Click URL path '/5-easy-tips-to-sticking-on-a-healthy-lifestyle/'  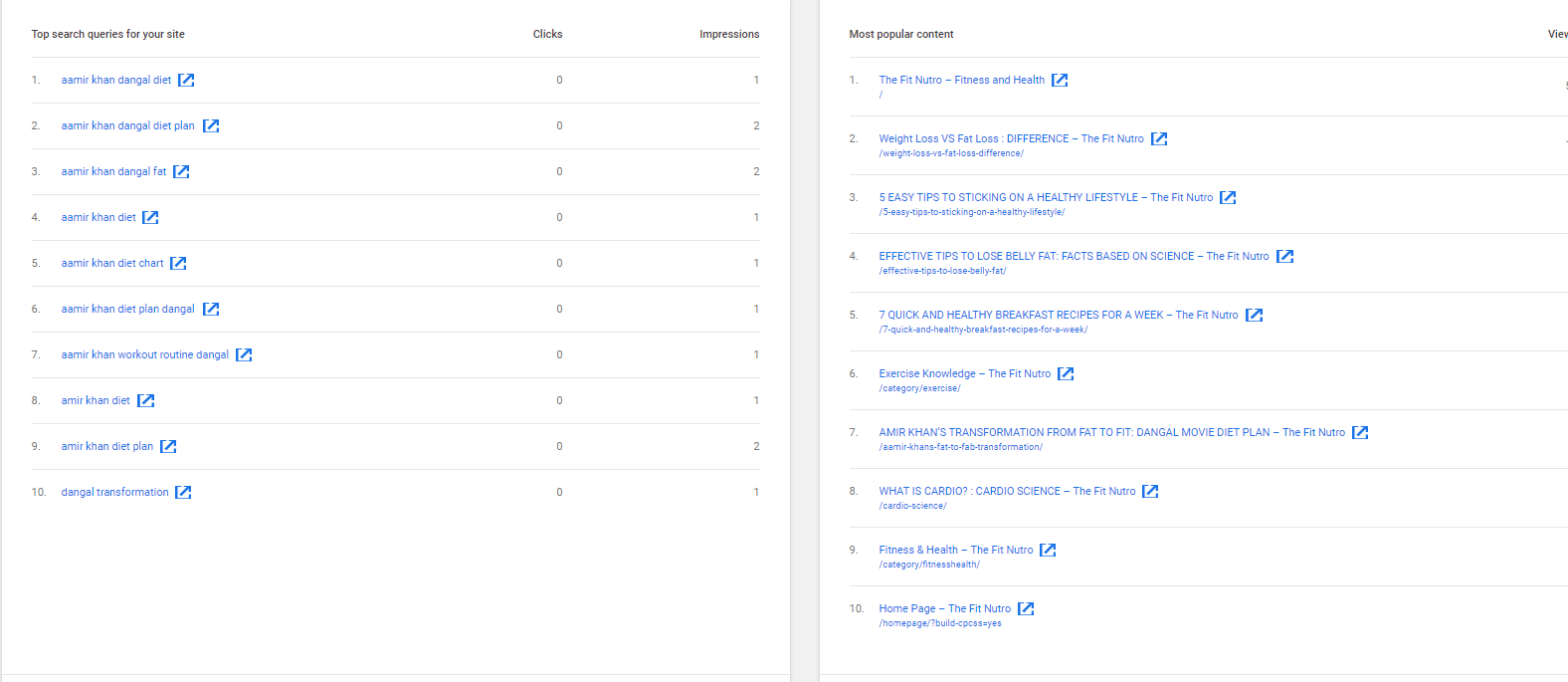[x=972, y=212]
